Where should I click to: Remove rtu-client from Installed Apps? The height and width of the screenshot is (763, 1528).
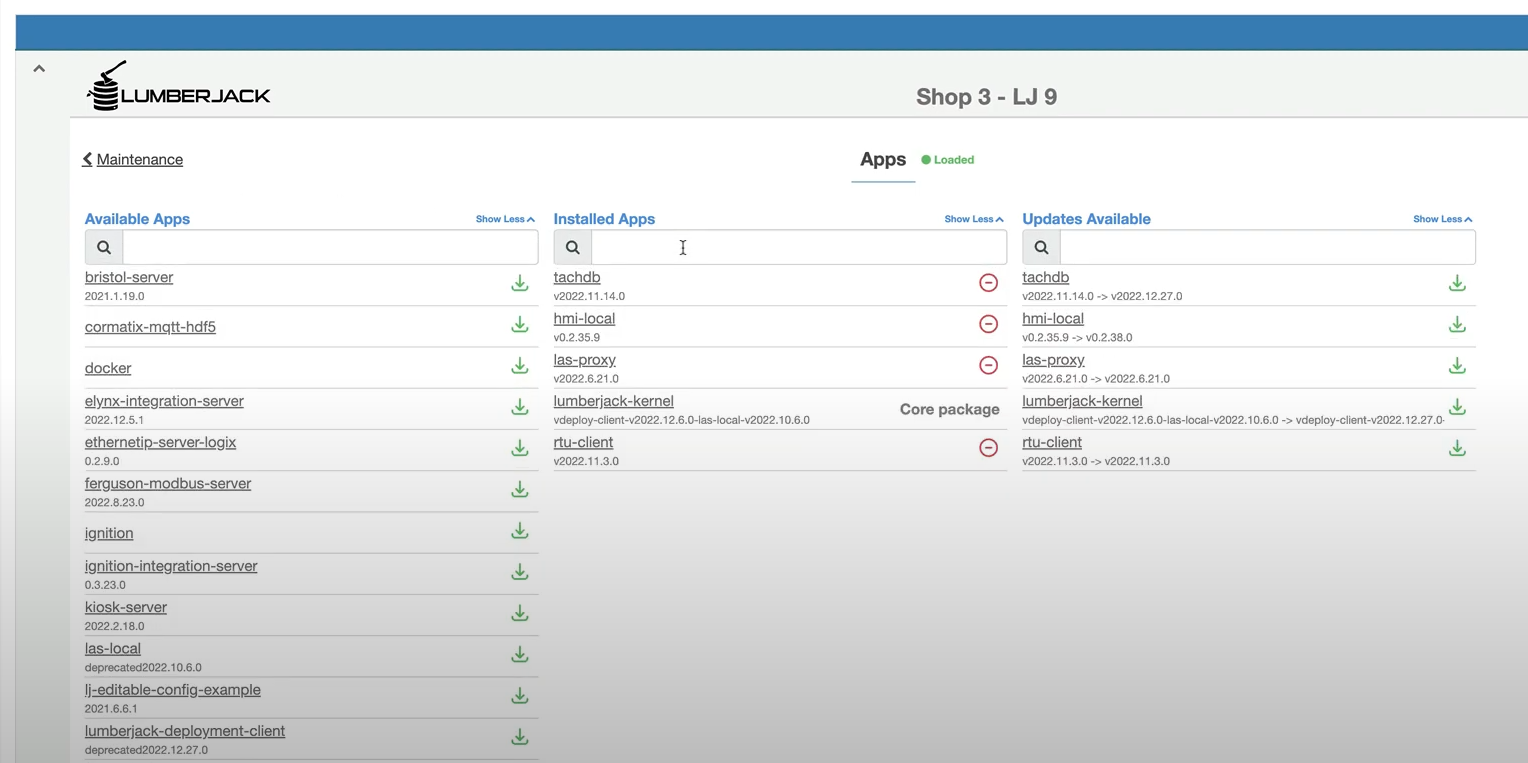[988, 448]
